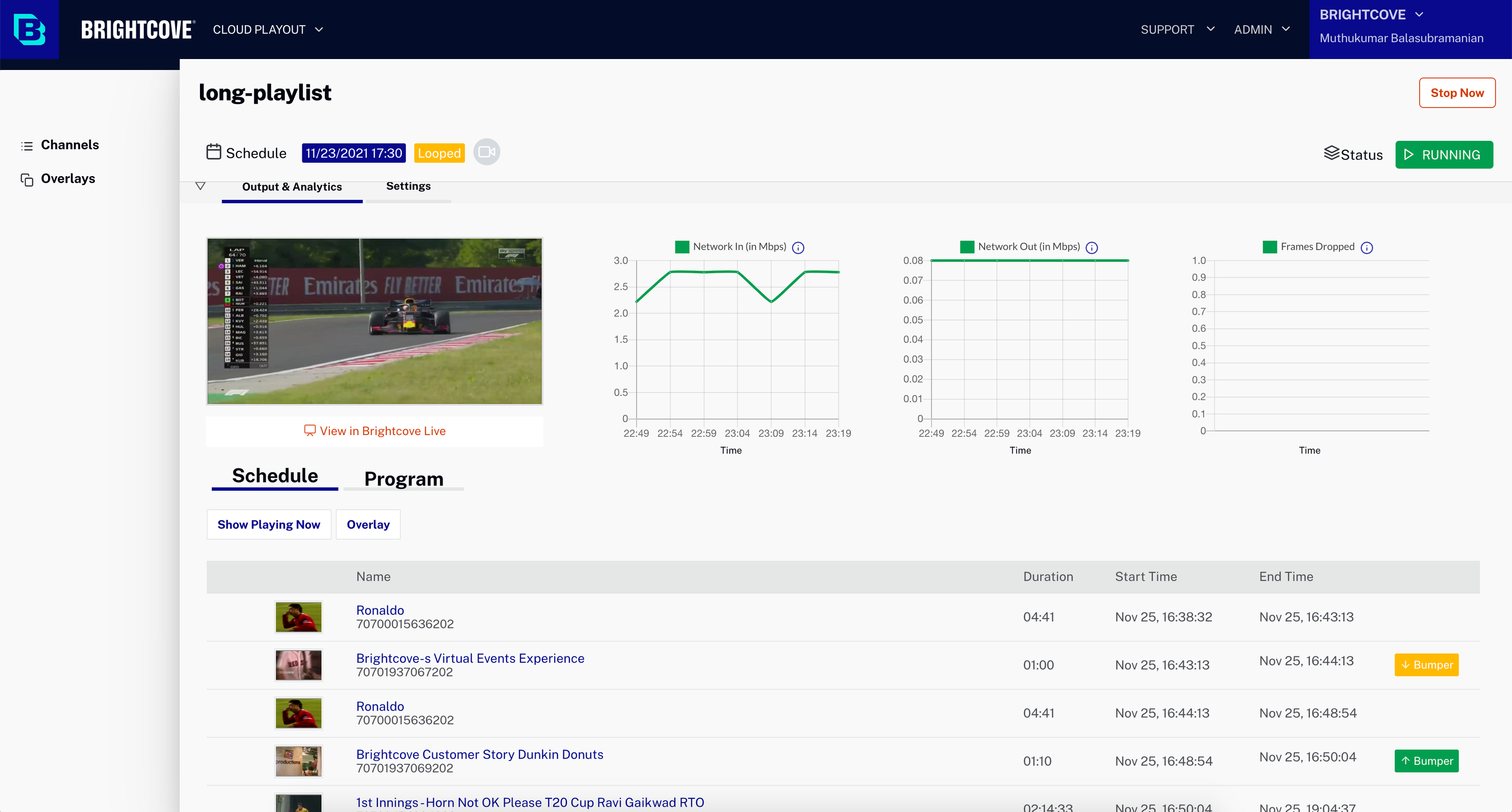Click the gray camera icon beside Looped

click(x=486, y=152)
